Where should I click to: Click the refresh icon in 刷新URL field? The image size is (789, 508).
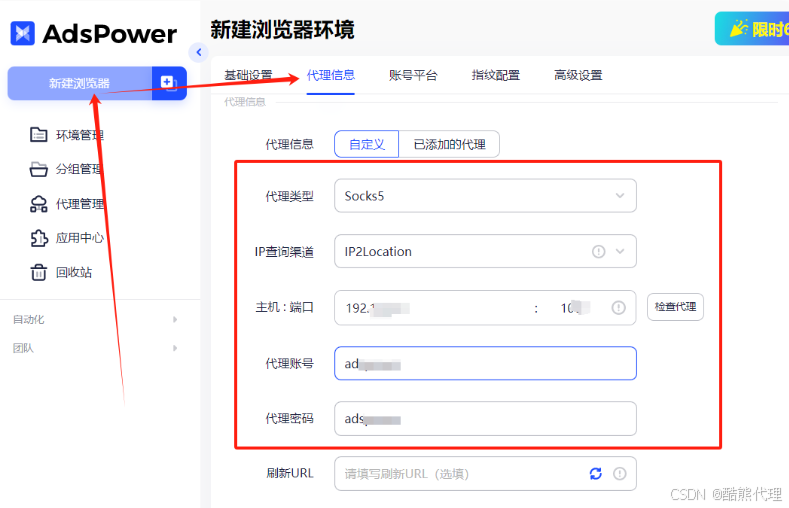pyautogui.click(x=596, y=474)
